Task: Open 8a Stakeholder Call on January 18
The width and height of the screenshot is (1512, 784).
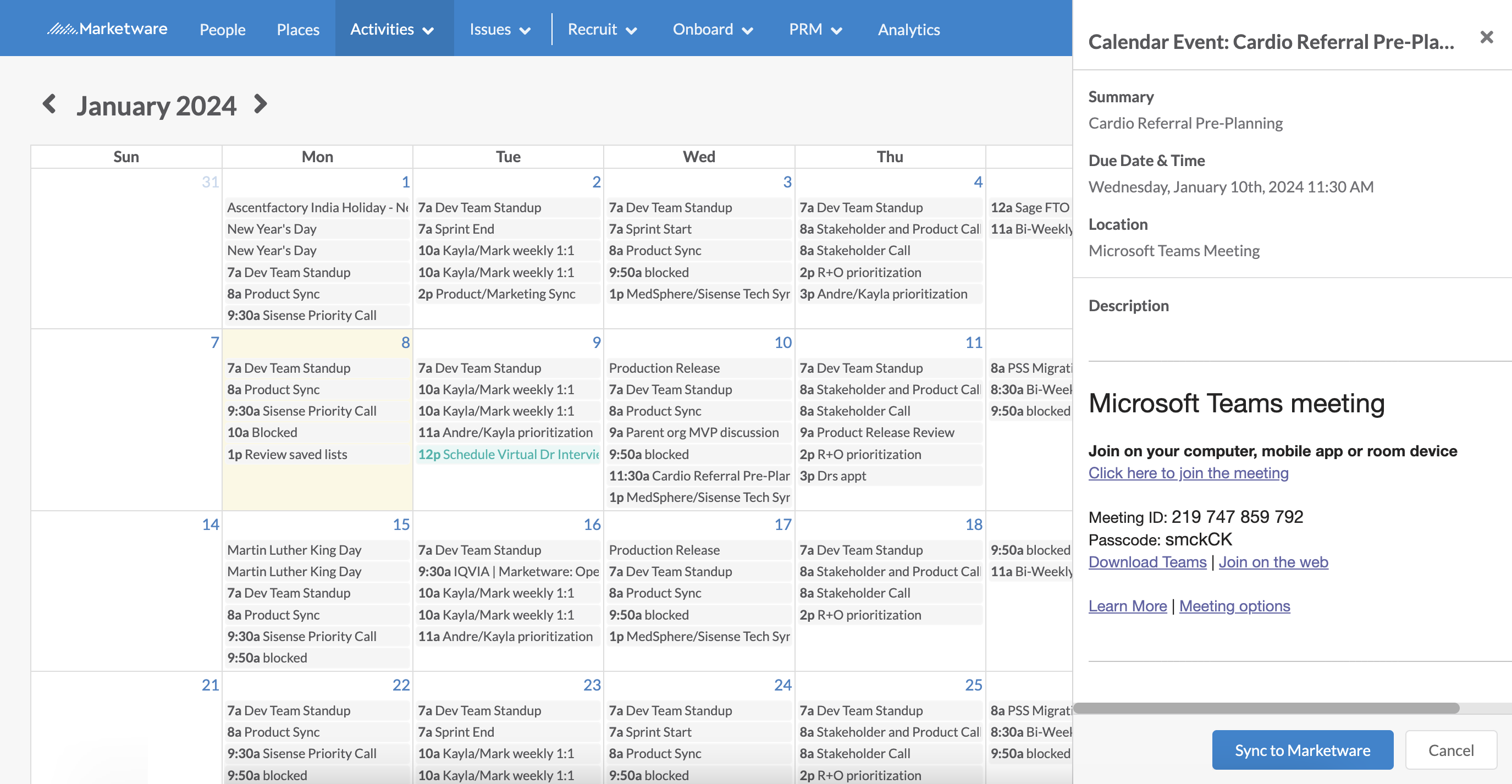Action: pos(889,593)
